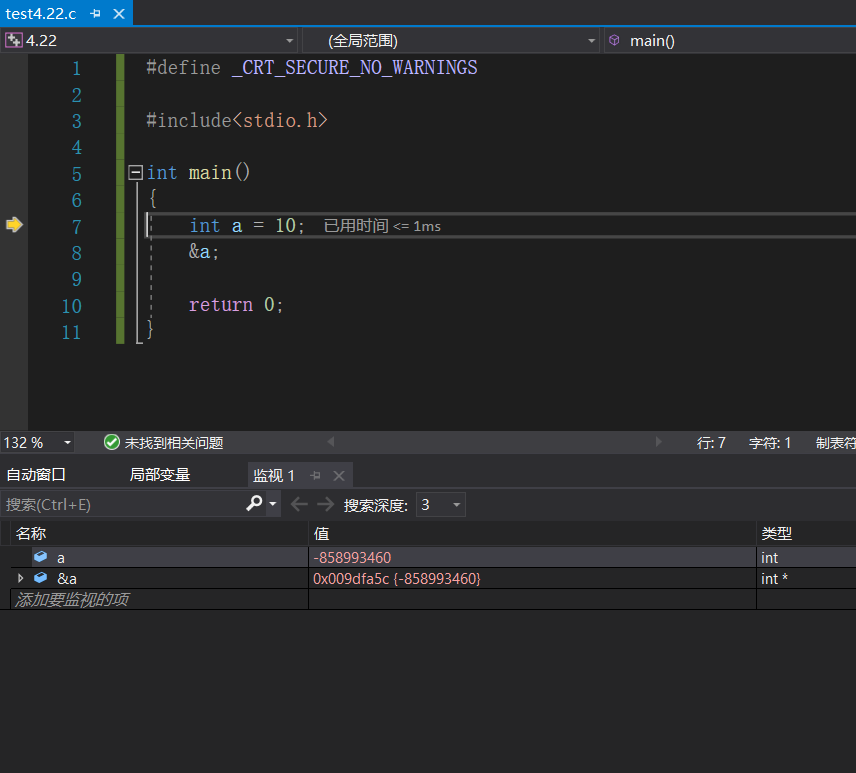Switch to the 局部变量 tab
Image resolution: width=856 pixels, height=773 pixels.
[160, 475]
